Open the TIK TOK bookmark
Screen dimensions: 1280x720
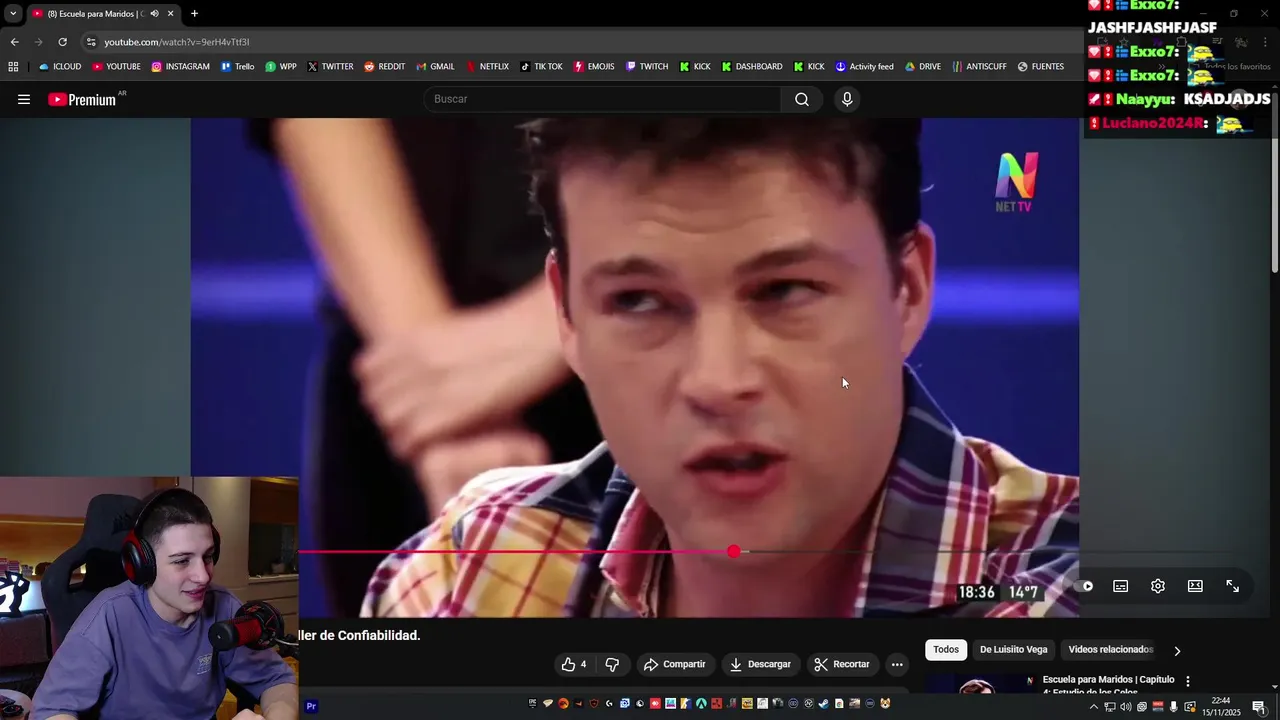click(x=541, y=67)
